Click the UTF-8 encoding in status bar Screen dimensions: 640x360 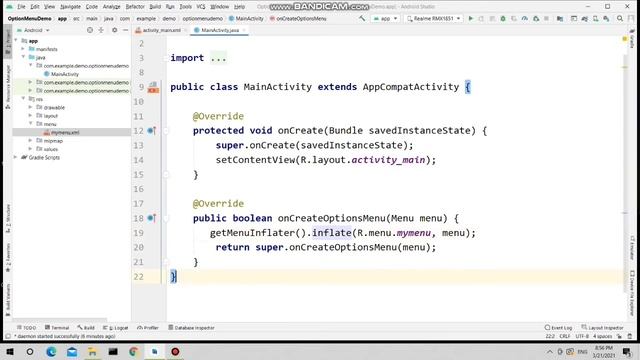582,336
